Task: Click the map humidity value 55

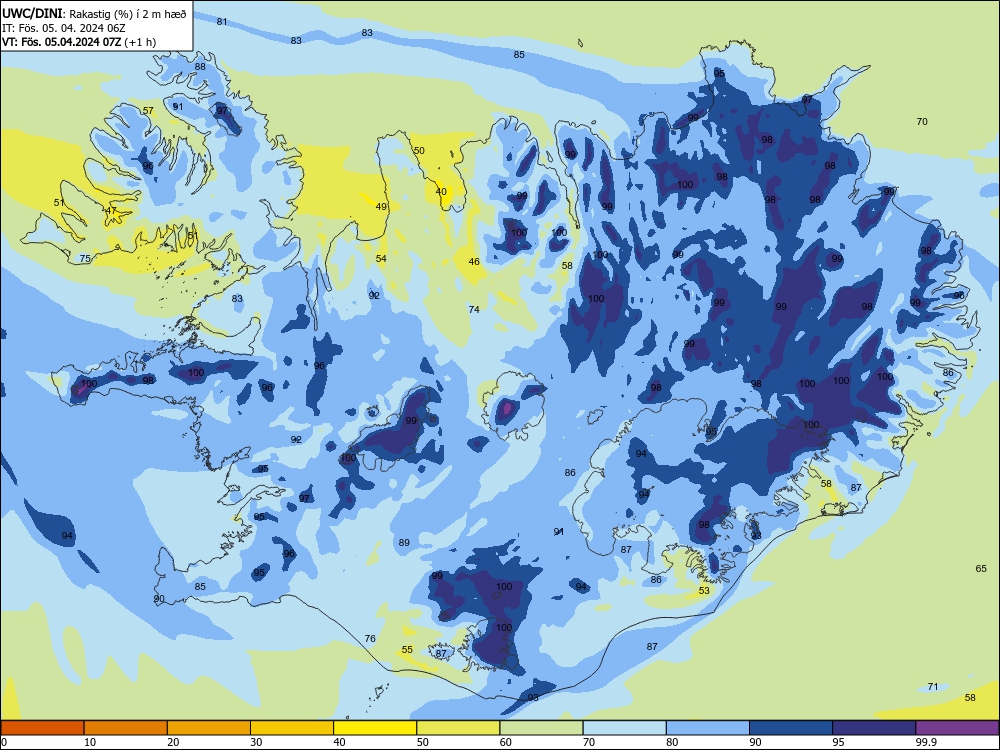Action: (x=407, y=650)
